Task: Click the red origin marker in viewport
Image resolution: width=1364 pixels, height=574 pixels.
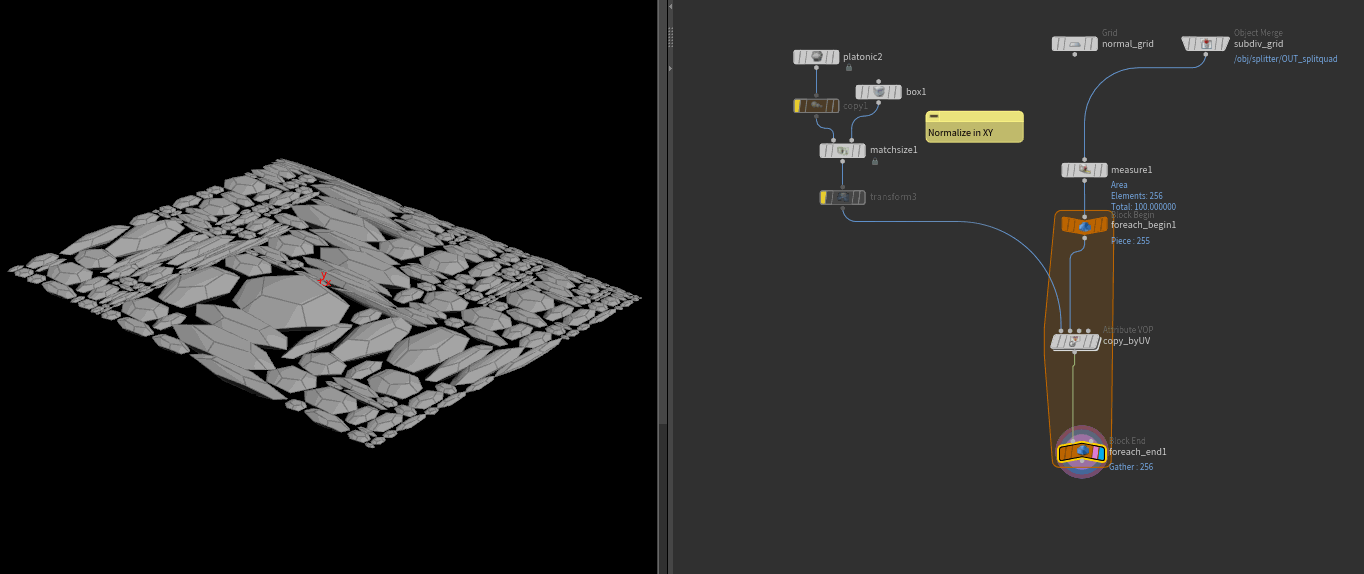Action: coord(323,279)
